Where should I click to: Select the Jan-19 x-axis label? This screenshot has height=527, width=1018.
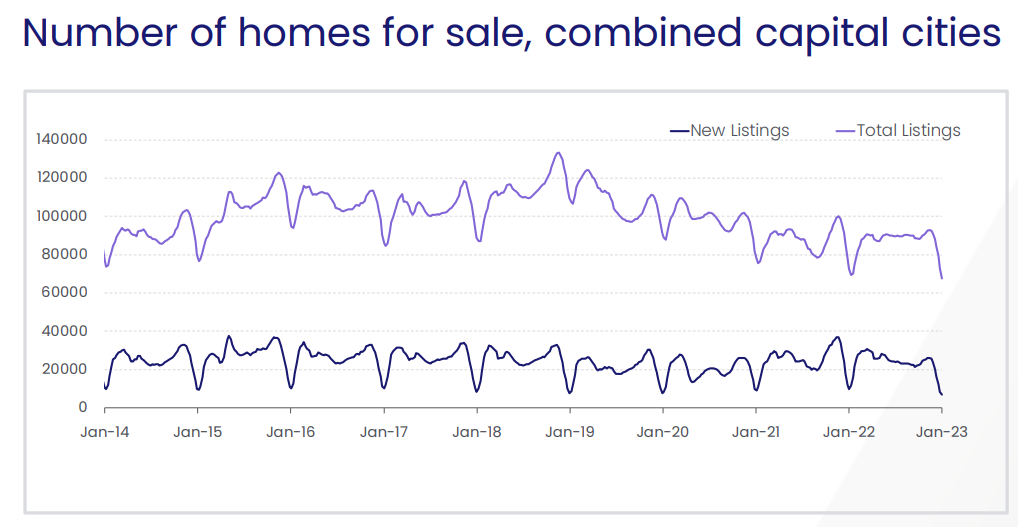coord(570,432)
